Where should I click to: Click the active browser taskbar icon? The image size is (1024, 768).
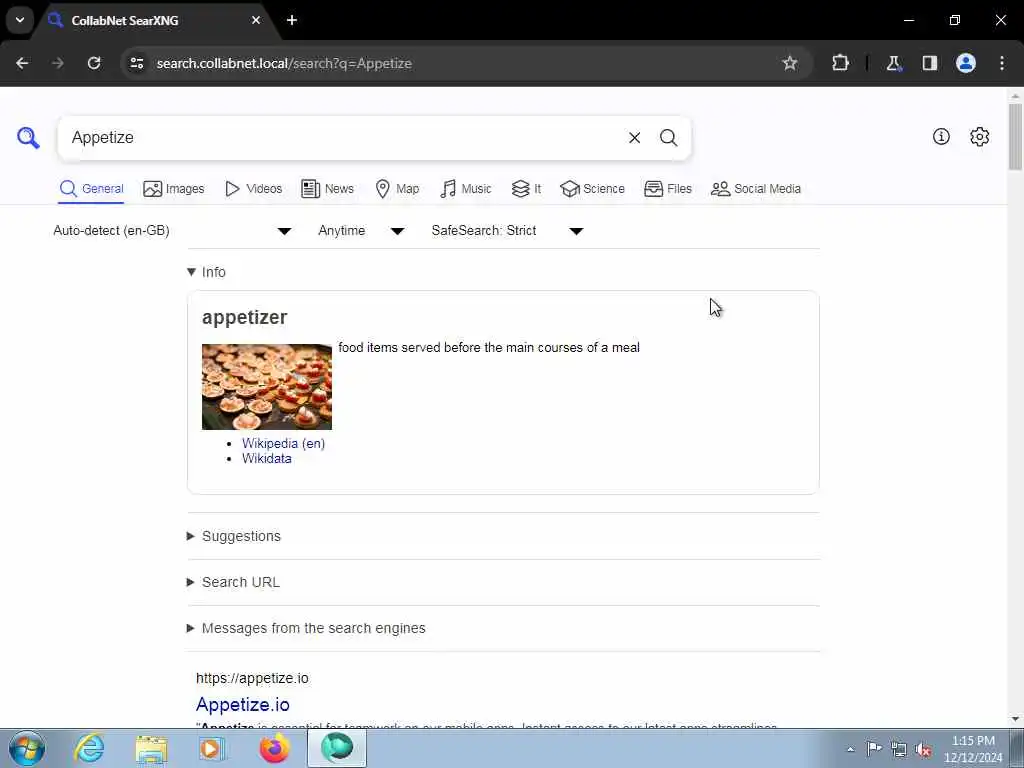pos(337,748)
